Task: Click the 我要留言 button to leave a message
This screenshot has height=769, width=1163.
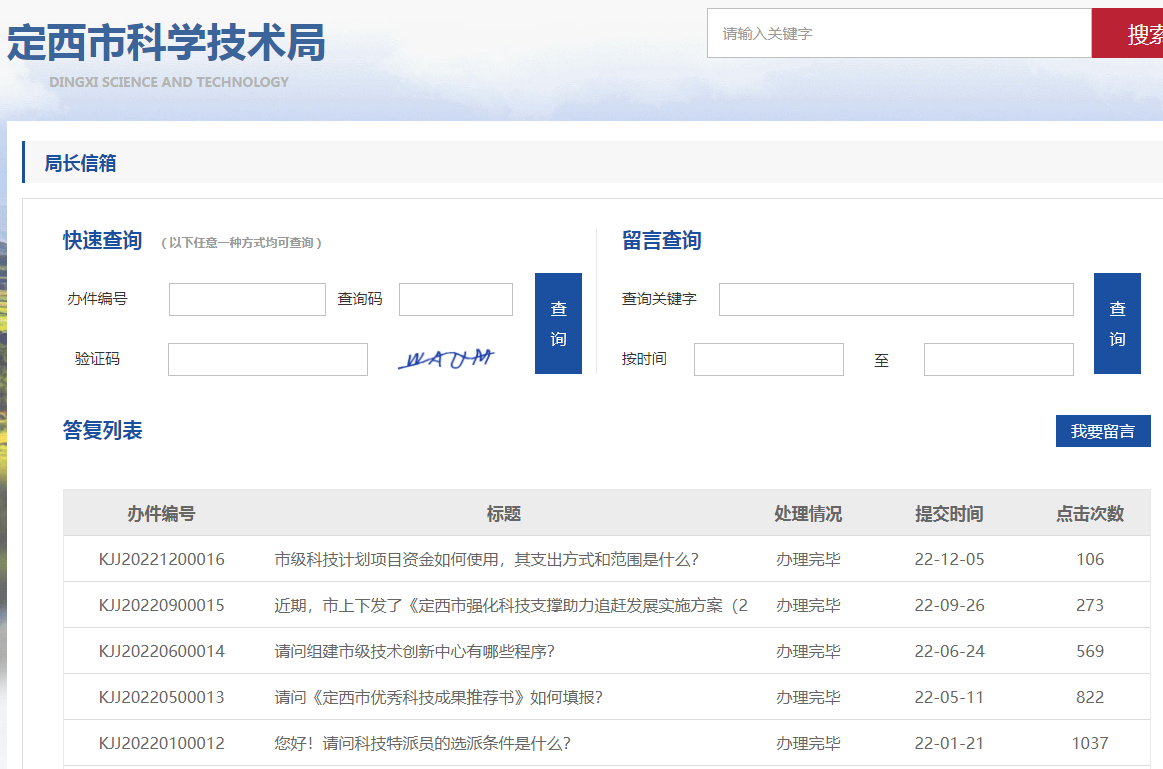Action: (x=1103, y=431)
